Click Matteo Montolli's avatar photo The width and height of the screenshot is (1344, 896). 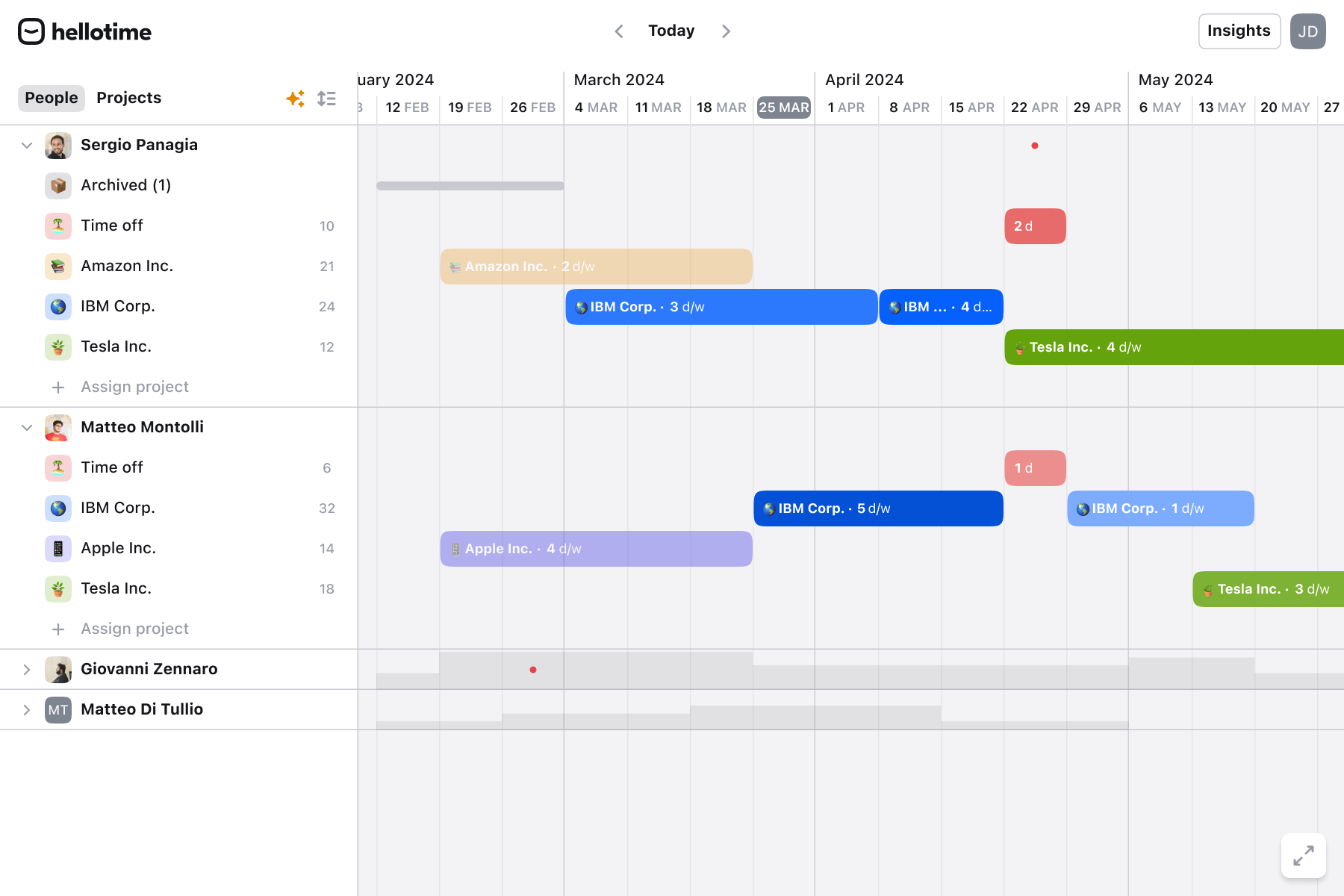pyautogui.click(x=58, y=427)
